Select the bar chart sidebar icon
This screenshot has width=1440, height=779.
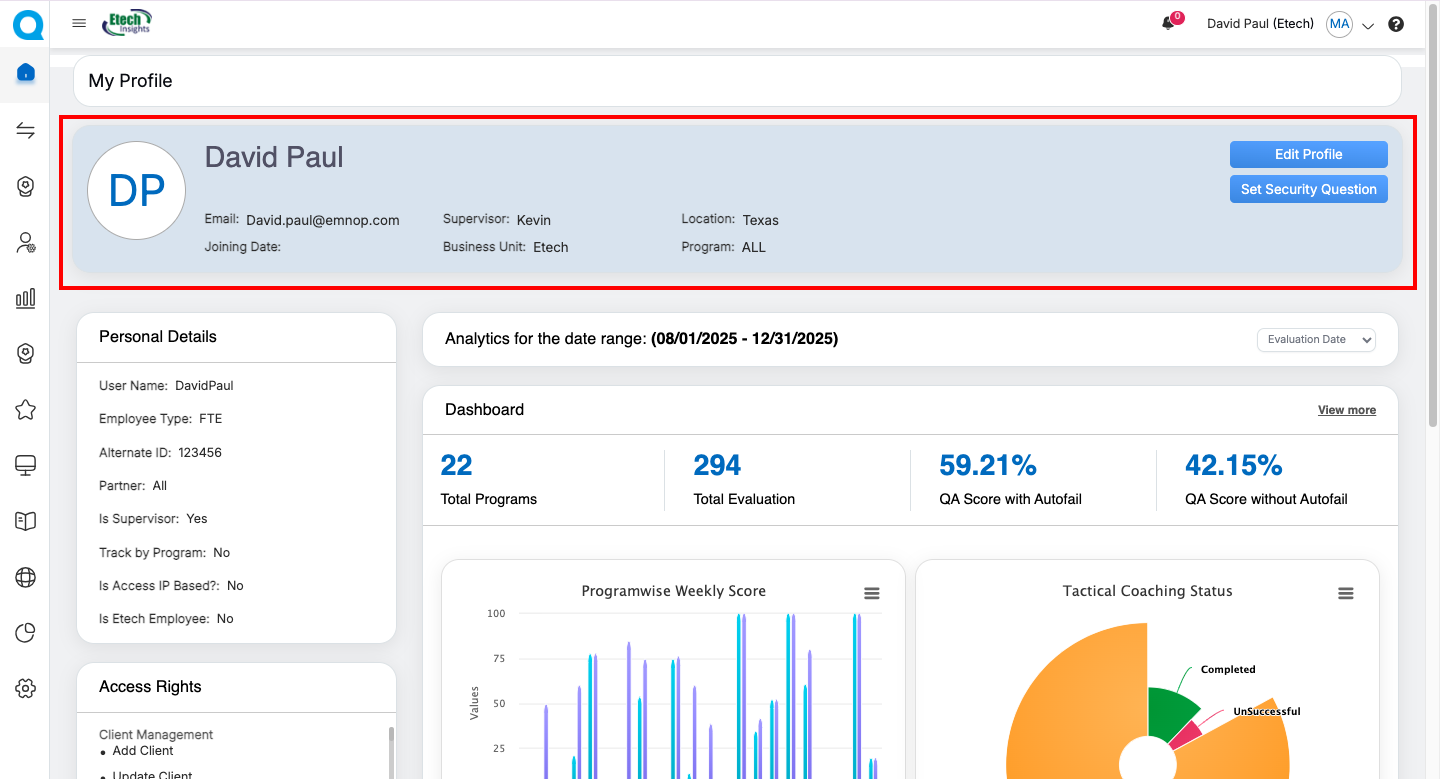click(26, 298)
